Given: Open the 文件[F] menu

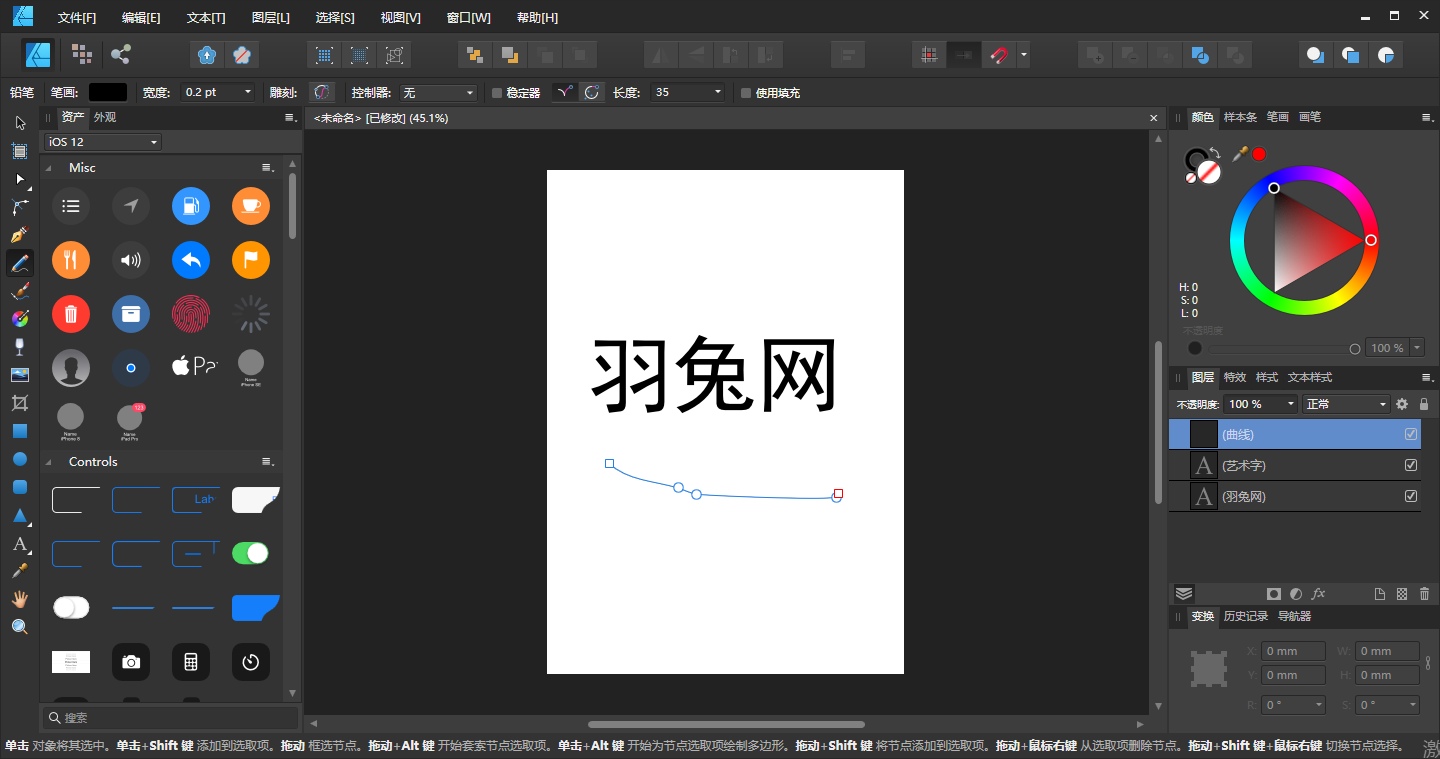Looking at the screenshot, I should [77, 18].
